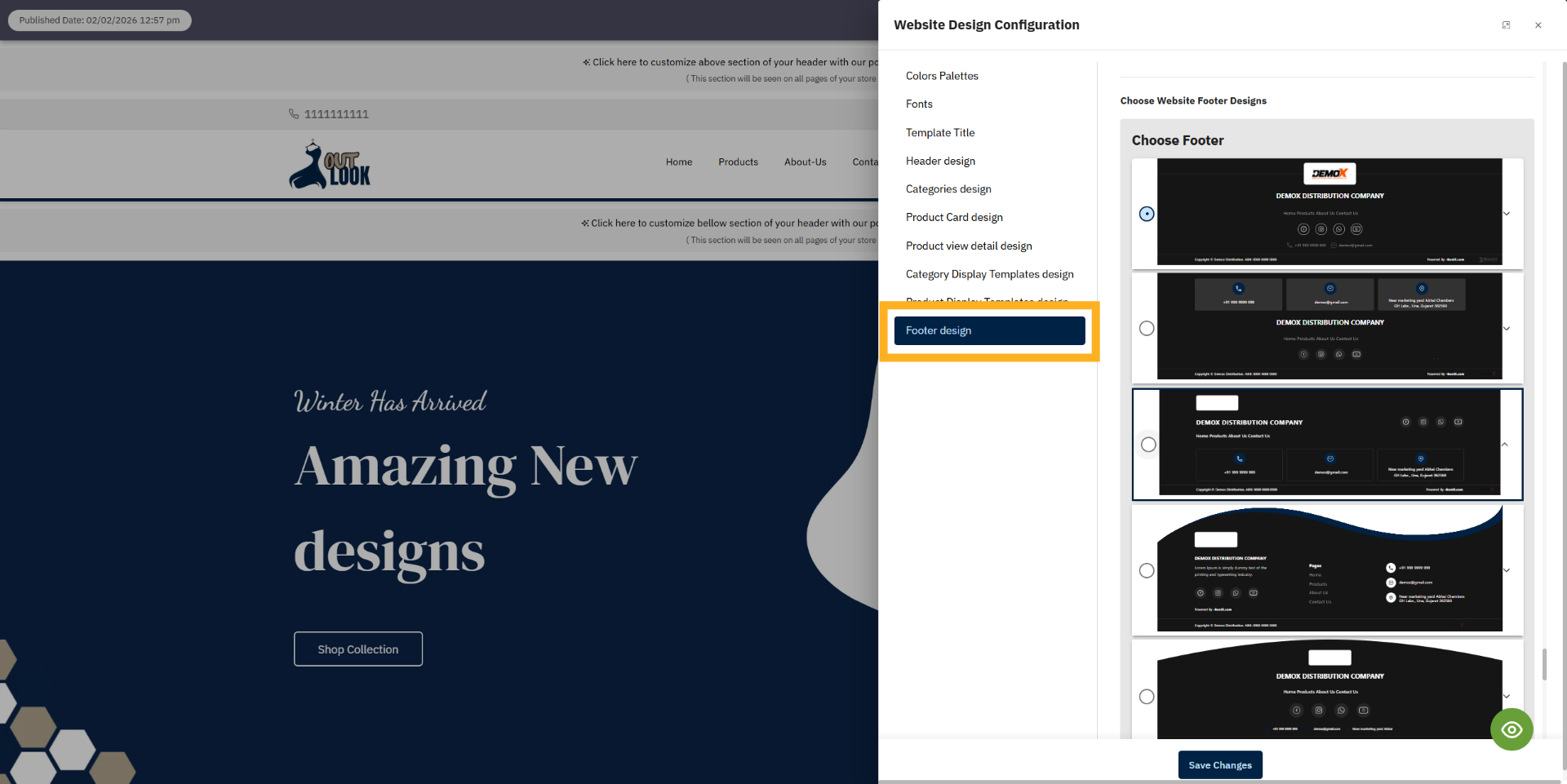Select the third footer layout radio button
Viewport: 1567px width, 784px height.
(x=1148, y=444)
